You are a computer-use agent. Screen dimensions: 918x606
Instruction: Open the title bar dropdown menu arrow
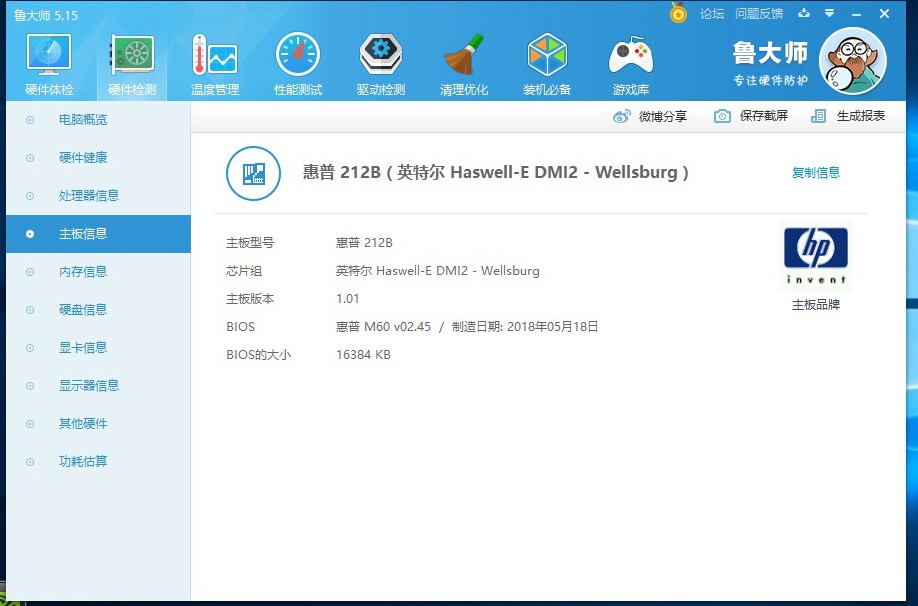[830, 13]
